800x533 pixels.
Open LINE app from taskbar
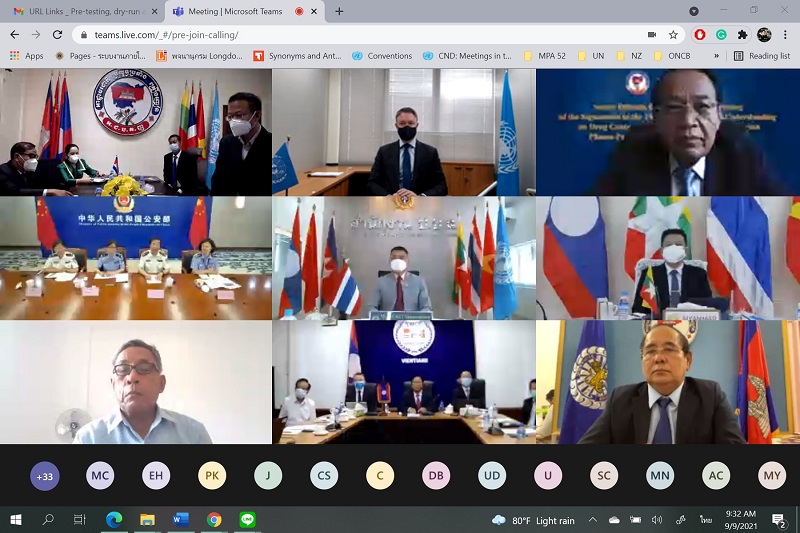click(x=247, y=520)
